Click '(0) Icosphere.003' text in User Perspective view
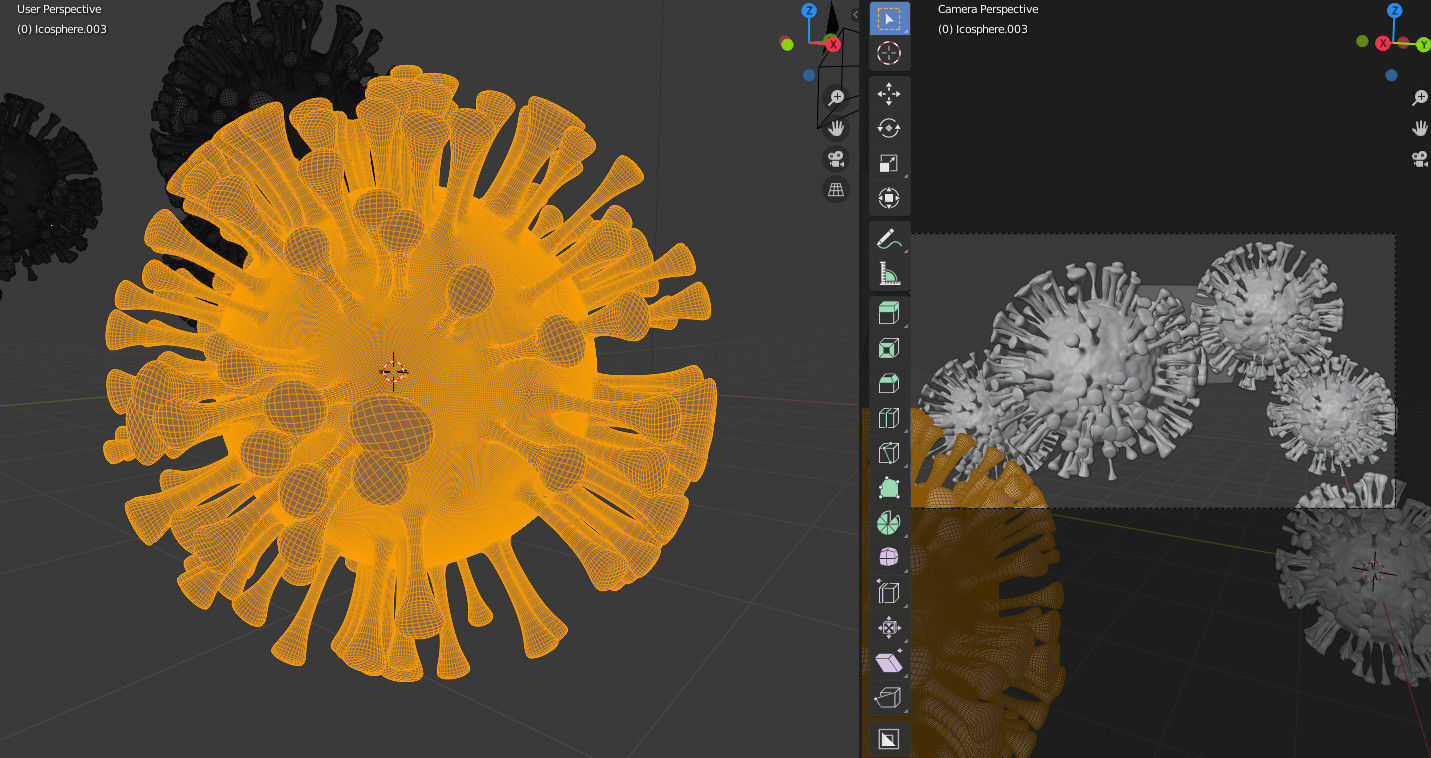The height and width of the screenshot is (758, 1431). point(62,29)
